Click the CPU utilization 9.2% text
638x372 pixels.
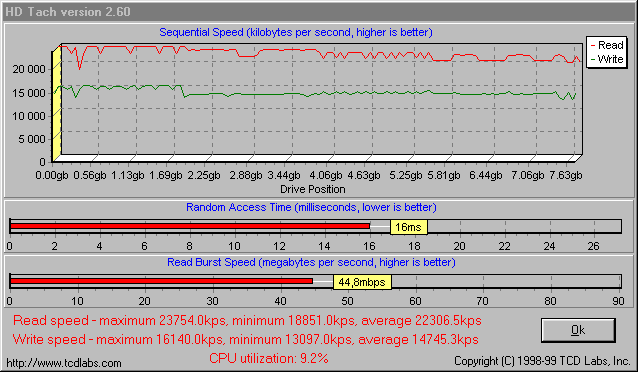tap(269, 358)
